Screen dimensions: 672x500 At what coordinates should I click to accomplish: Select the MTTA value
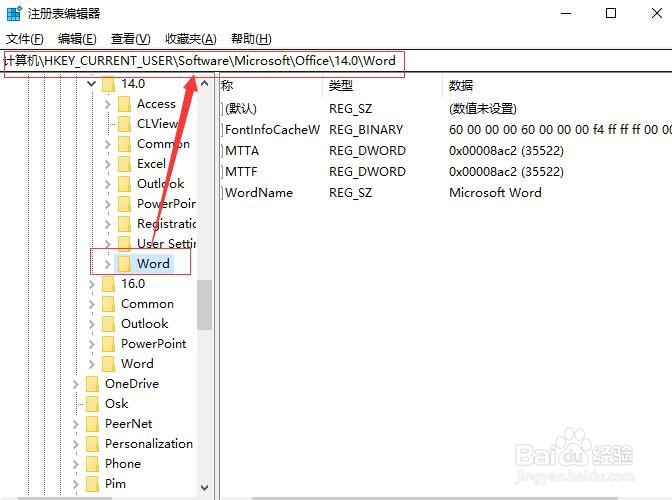[x=242, y=151]
